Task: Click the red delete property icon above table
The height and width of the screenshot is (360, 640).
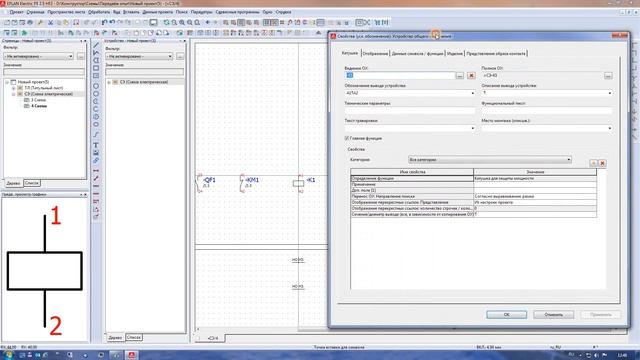Action: tap(602, 163)
